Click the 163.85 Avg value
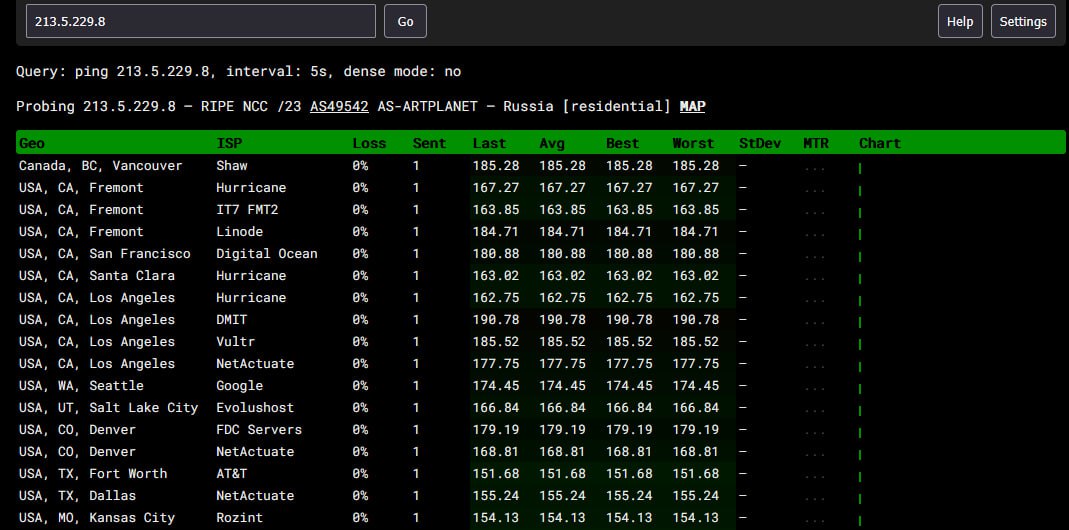Screen dimensions: 1069x530 click(x=562, y=209)
